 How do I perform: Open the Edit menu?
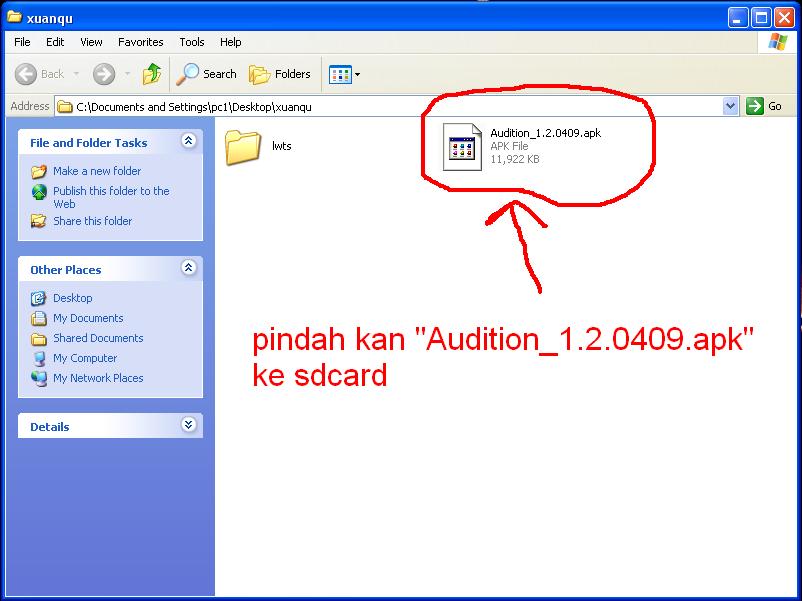(55, 42)
